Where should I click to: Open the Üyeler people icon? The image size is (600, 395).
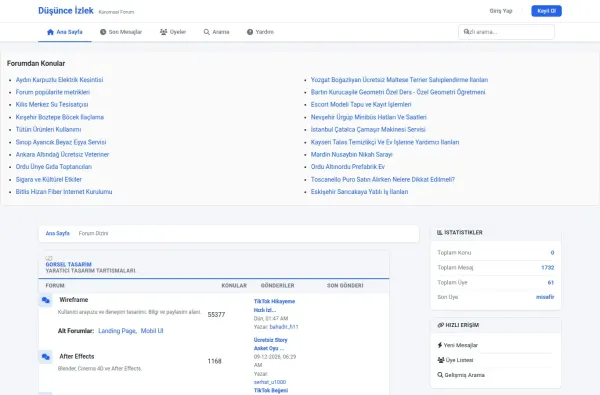[163, 32]
